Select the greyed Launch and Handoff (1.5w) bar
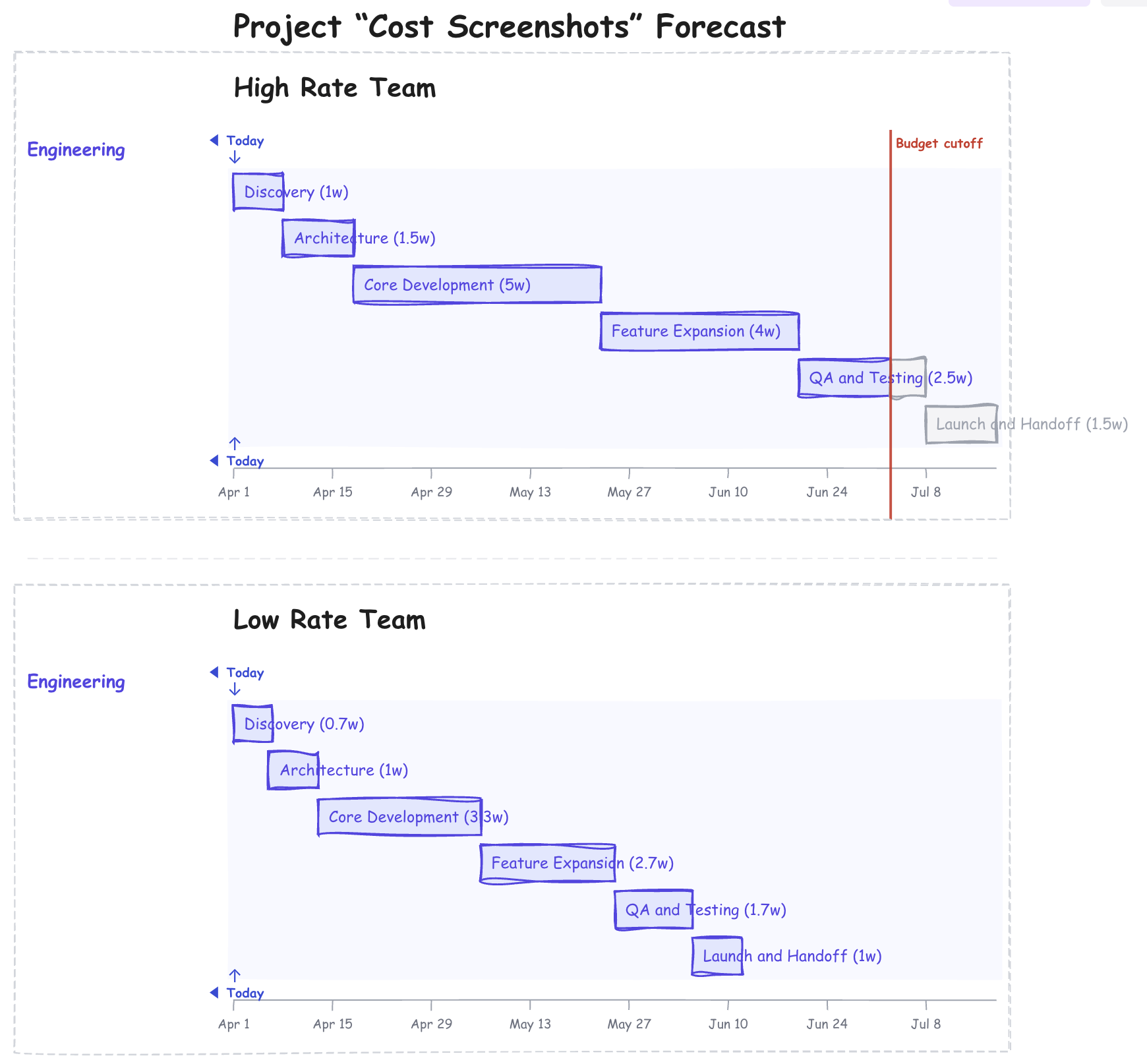Image resolution: width=1147 pixels, height=1064 pixels. 961,424
